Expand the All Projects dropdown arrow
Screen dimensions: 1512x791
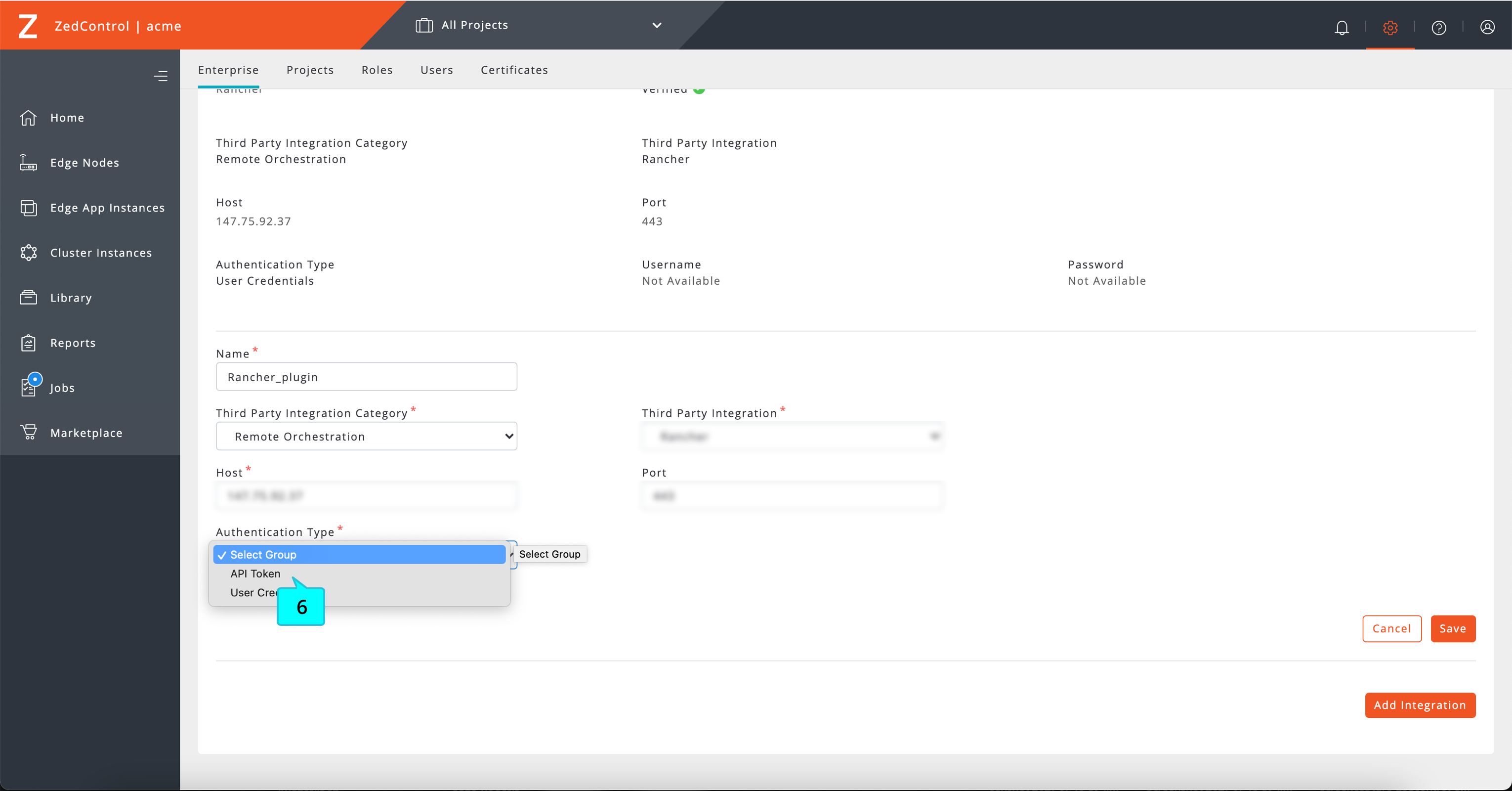click(x=657, y=25)
